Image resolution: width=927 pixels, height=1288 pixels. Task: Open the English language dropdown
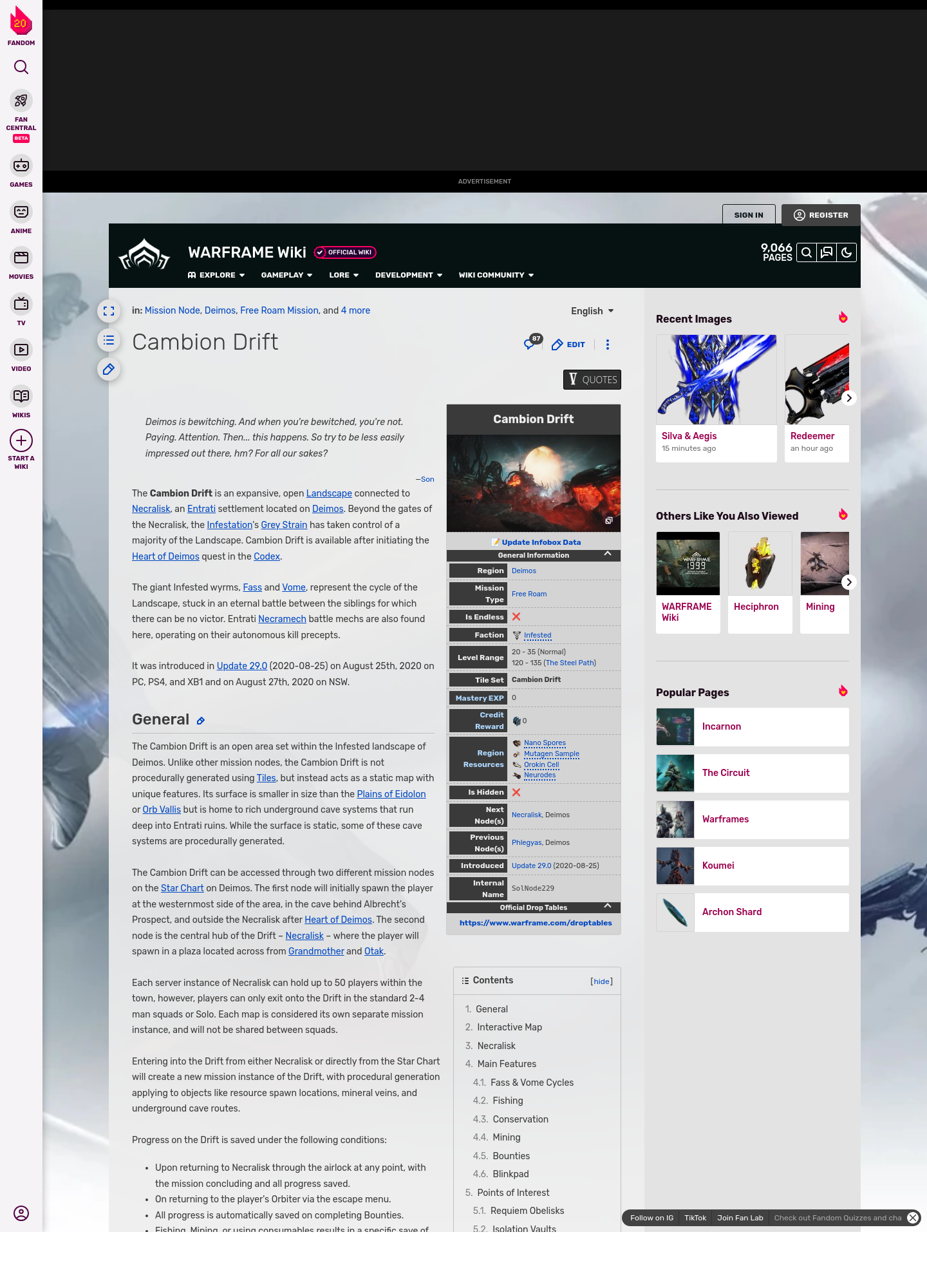point(592,311)
